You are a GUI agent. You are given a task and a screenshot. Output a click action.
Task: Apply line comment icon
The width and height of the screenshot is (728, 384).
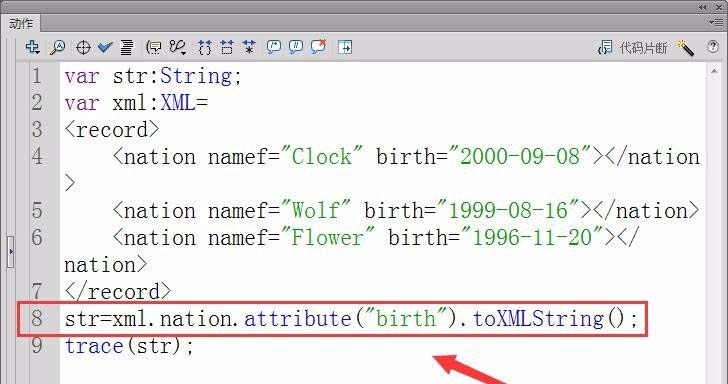point(296,46)
